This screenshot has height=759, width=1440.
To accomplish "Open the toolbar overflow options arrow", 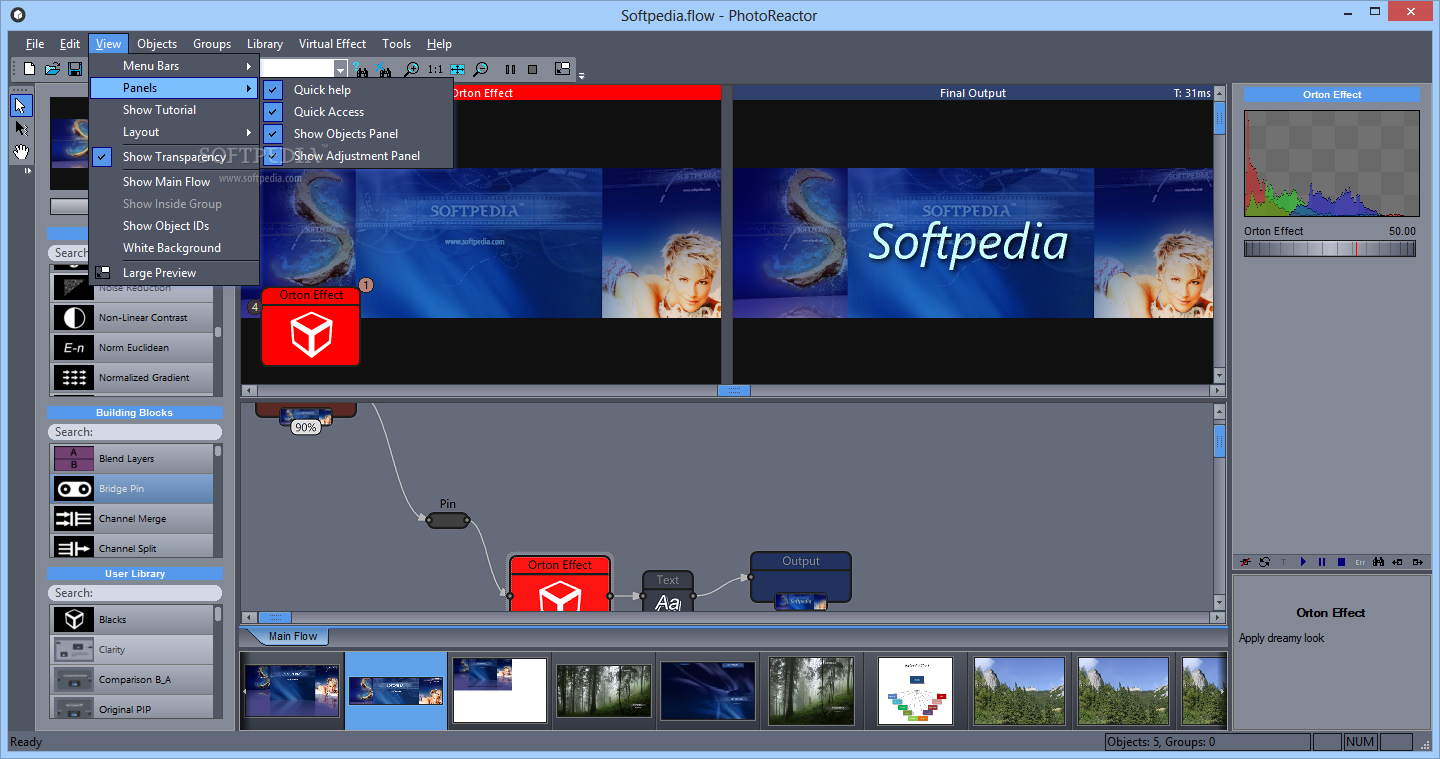I will click(x=582, y=75).
